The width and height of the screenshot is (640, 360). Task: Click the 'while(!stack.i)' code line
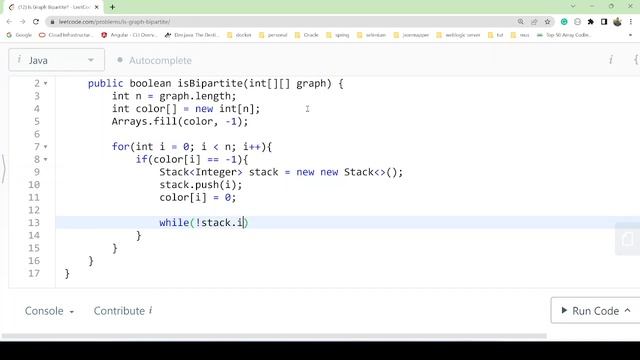coord(204,222)
